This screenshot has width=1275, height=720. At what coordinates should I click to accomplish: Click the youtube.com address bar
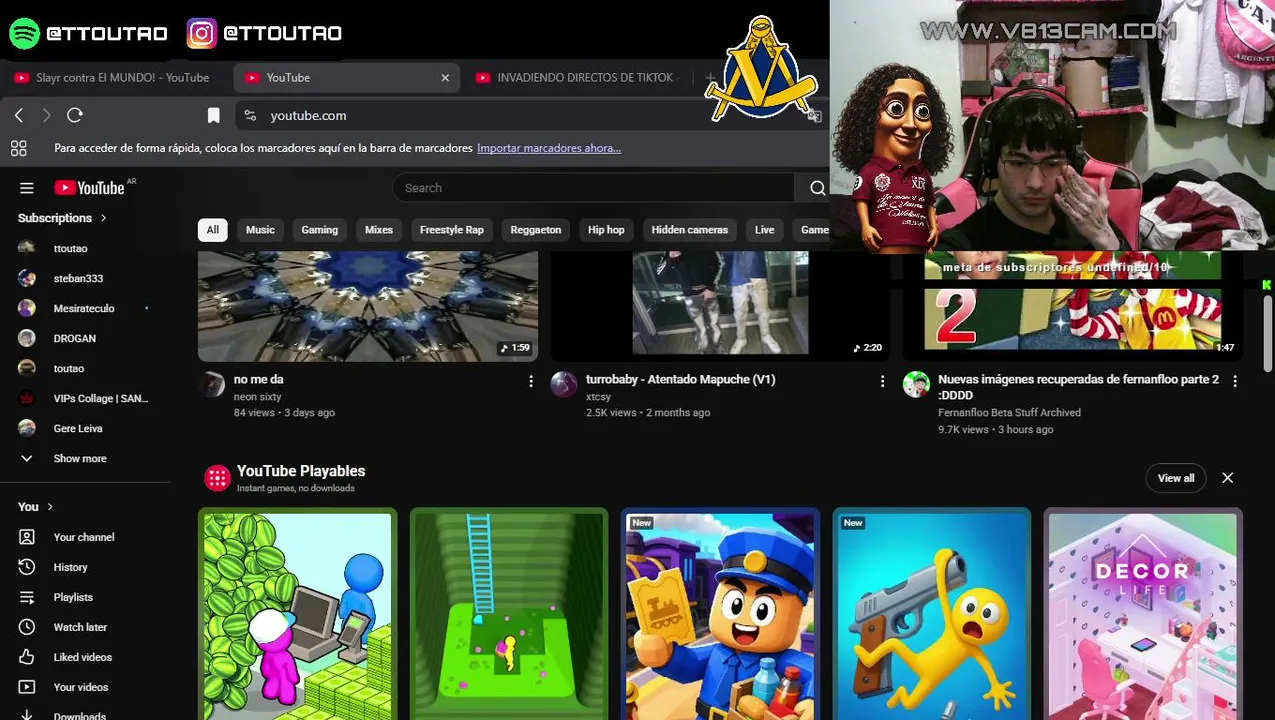click(x=530, y=115)
